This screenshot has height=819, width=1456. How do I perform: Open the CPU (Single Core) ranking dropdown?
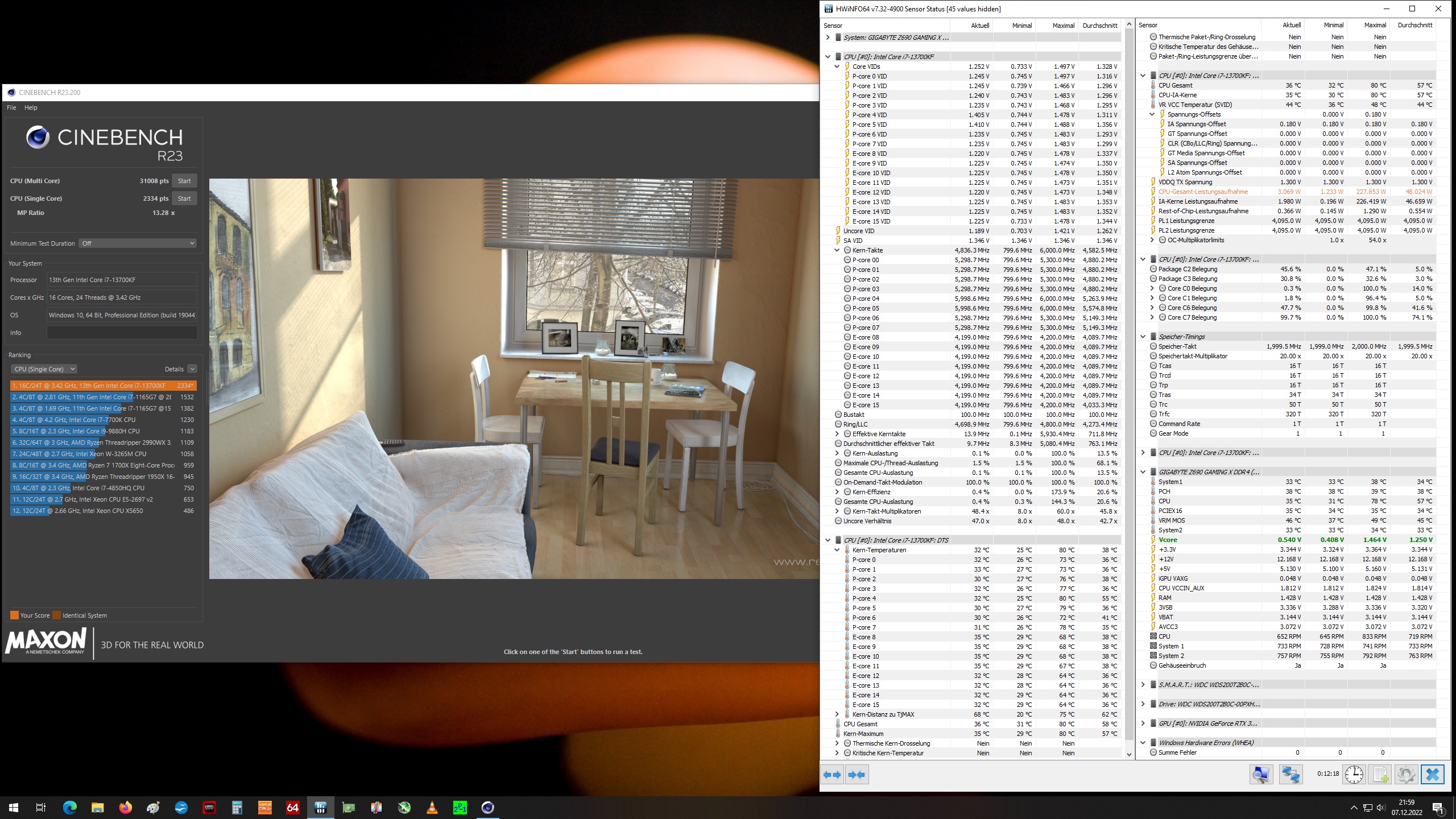tap(44, 369)
